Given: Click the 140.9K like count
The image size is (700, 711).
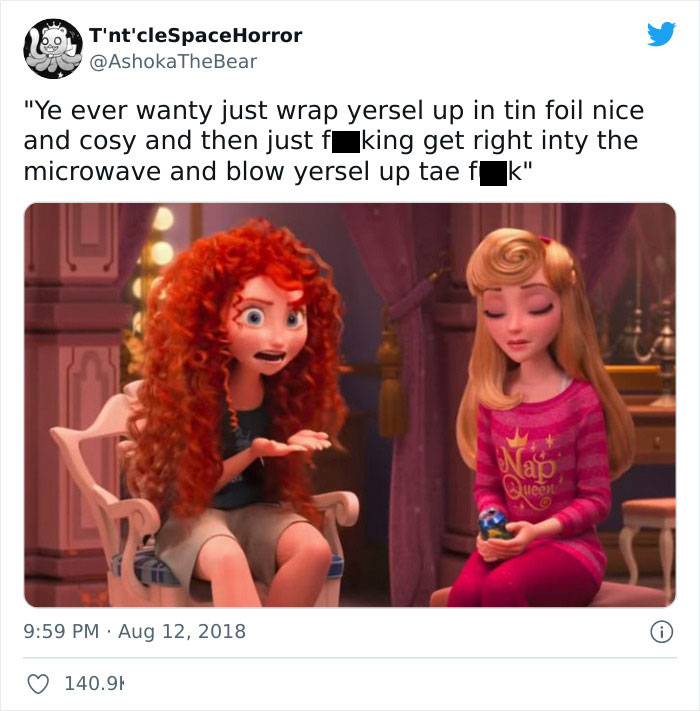Looking at the screenshot, I should point(94,683).
